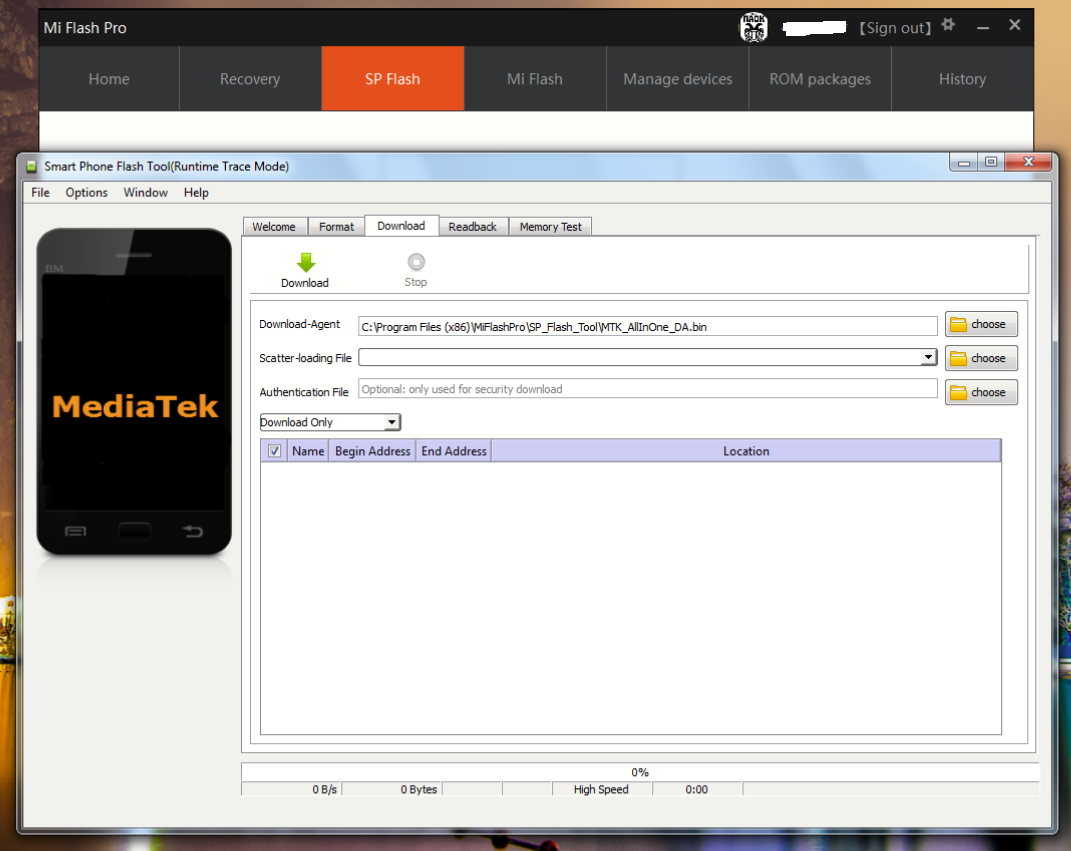Expand the Scatter-loading File dropdown

tap(928, 357)
